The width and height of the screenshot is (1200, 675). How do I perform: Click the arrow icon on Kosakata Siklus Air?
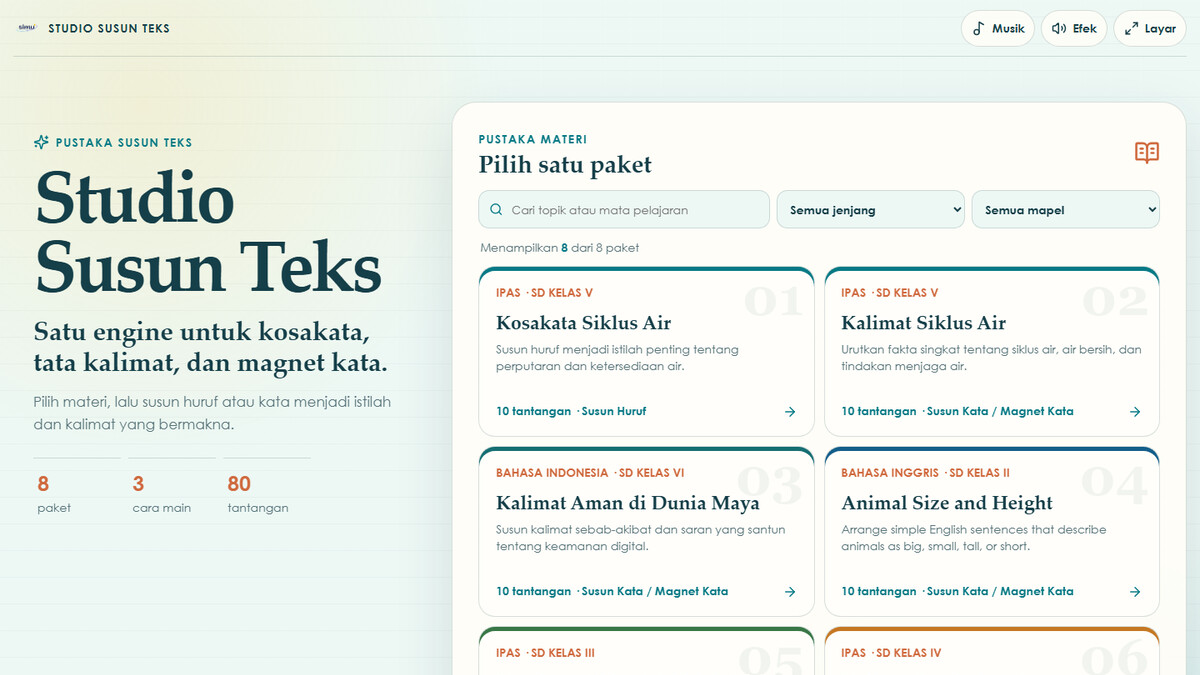coord(790,411)
